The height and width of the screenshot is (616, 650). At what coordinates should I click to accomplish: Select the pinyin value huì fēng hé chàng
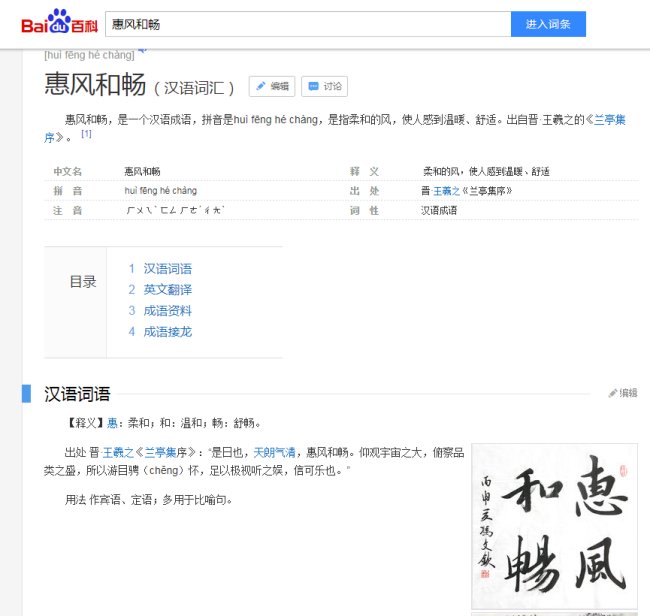[x=161, y=191]
